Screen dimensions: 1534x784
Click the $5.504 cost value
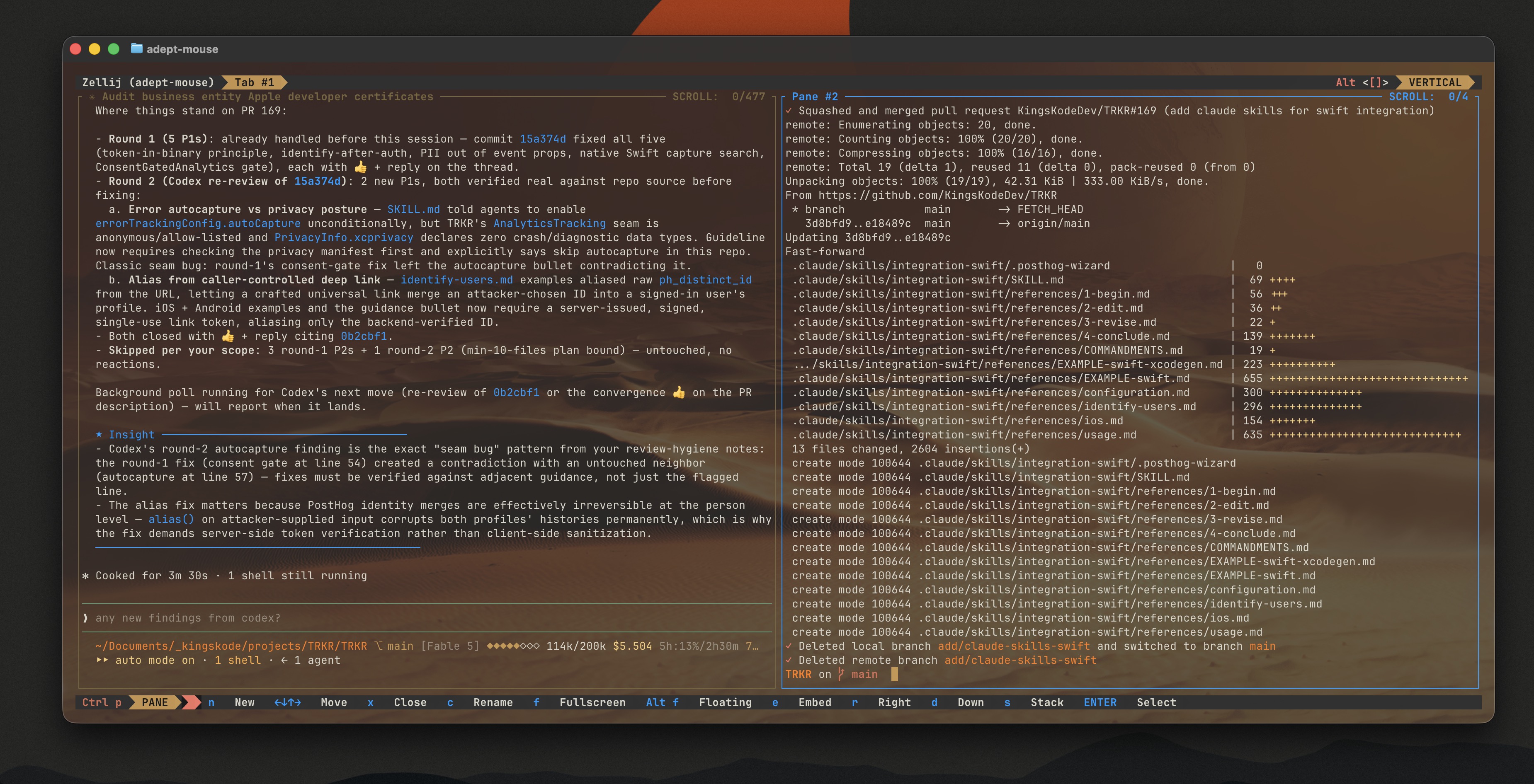pos(632,646)
